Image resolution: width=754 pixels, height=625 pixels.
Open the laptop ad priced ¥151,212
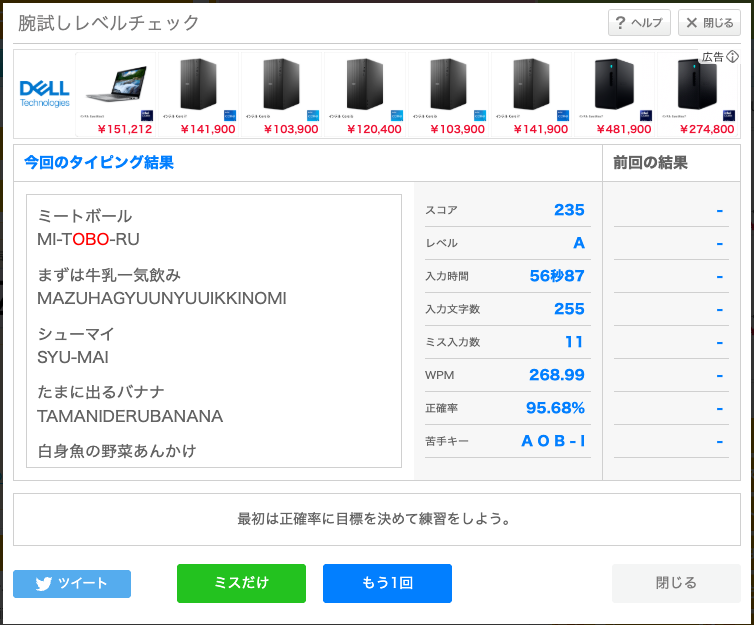[x=117, y=94]
